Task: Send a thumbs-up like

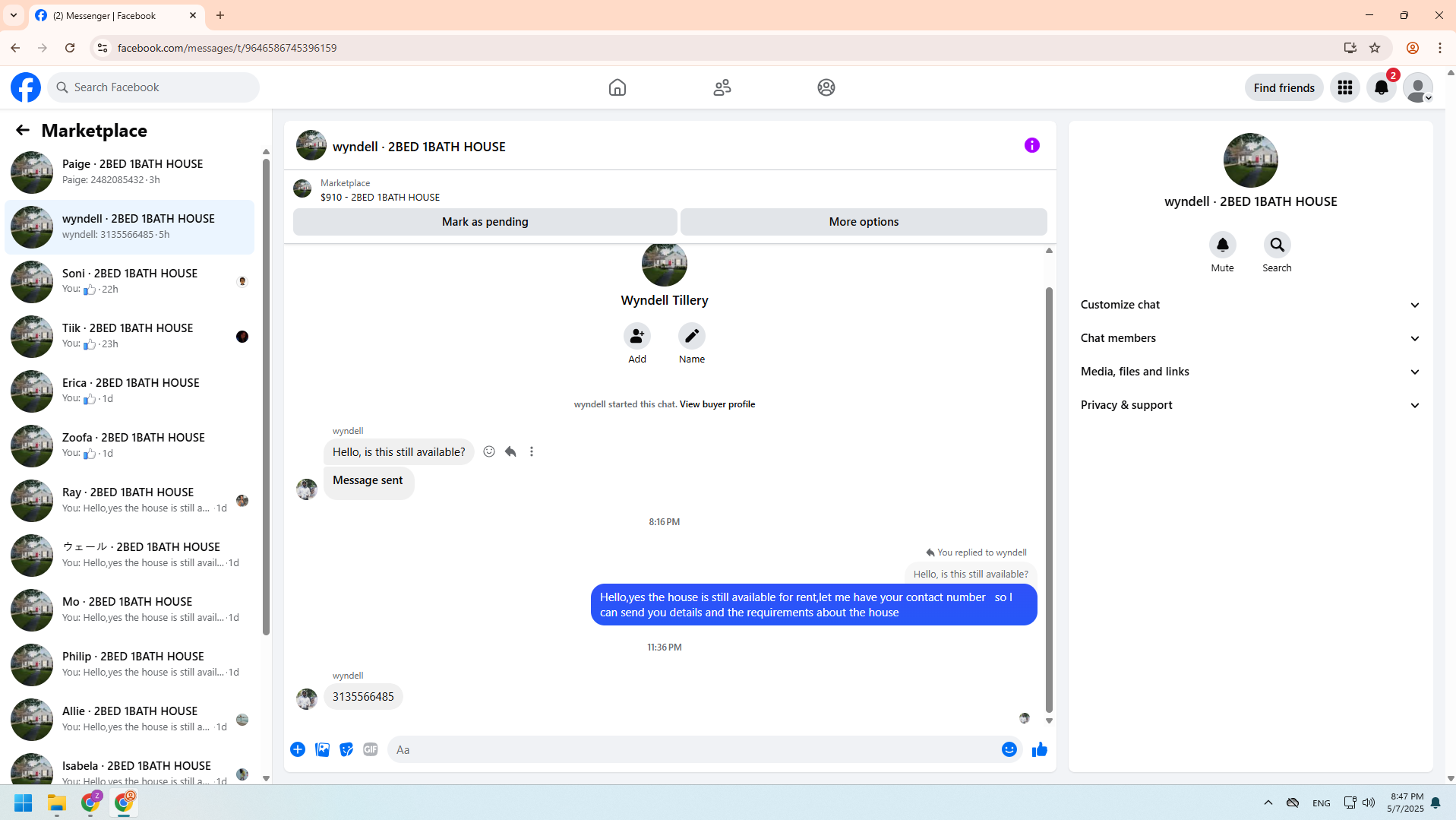Action: pyautogui.click(x=1039, y=749)
